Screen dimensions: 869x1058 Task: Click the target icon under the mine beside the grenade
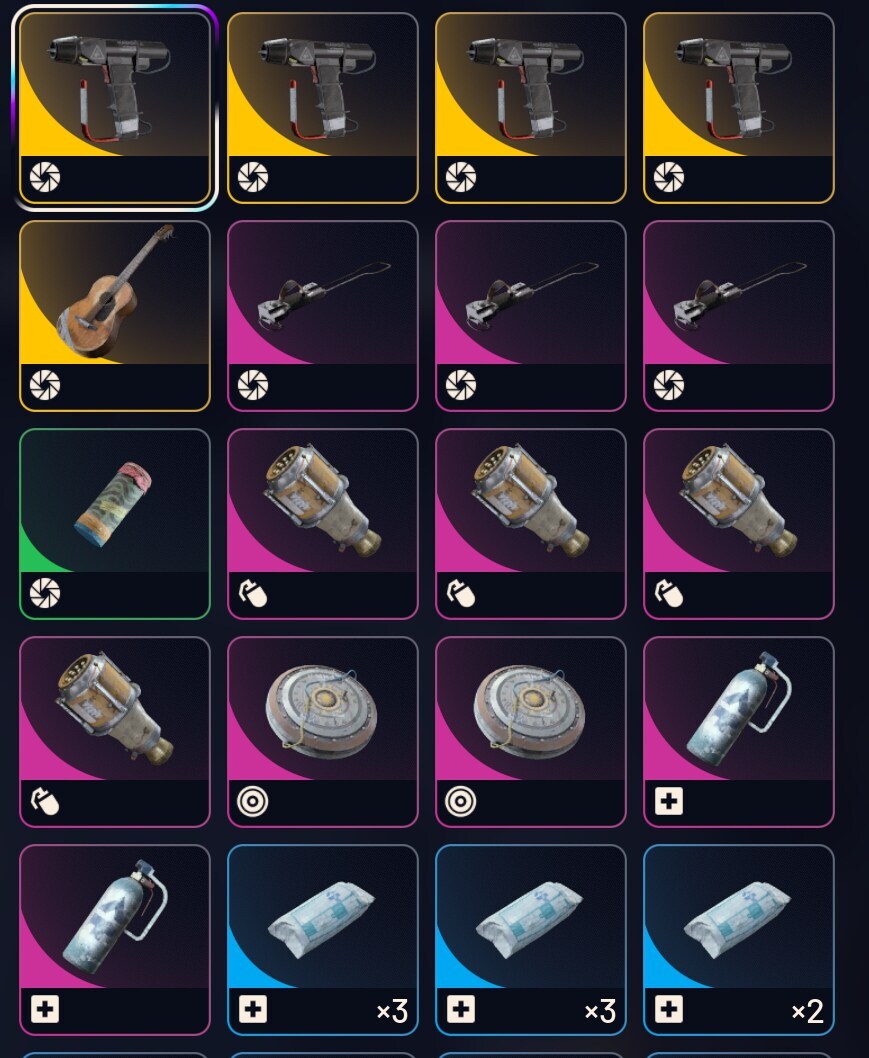pos(253,801)
